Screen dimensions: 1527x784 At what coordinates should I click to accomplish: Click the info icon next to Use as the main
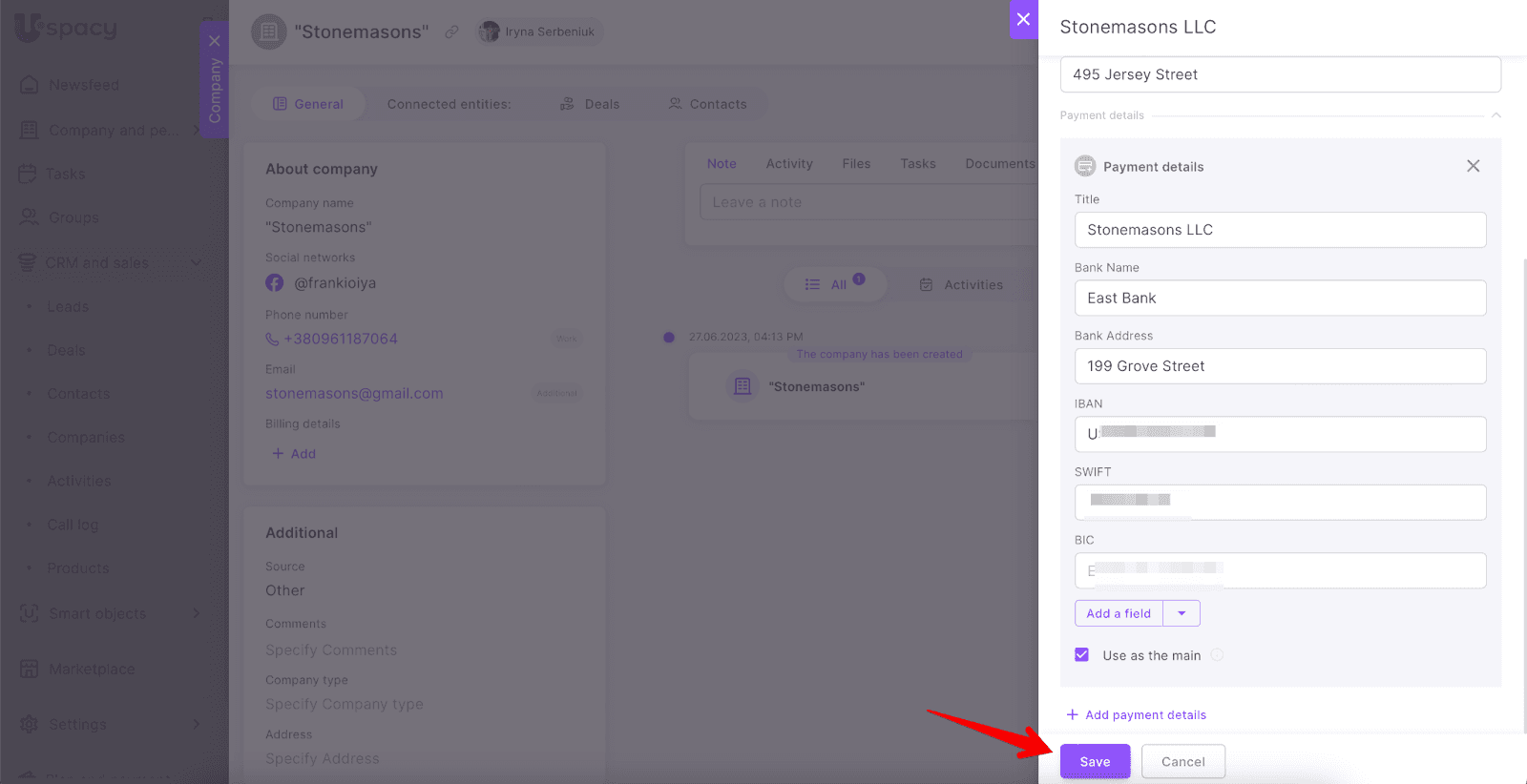[1217, 655]
